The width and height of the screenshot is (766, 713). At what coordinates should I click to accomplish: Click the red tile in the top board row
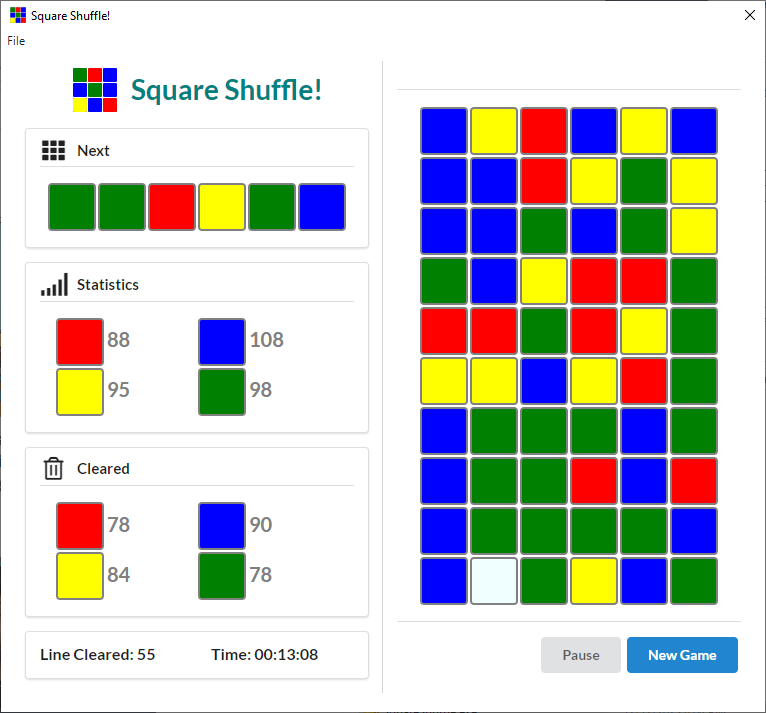(x=544, y=131)
